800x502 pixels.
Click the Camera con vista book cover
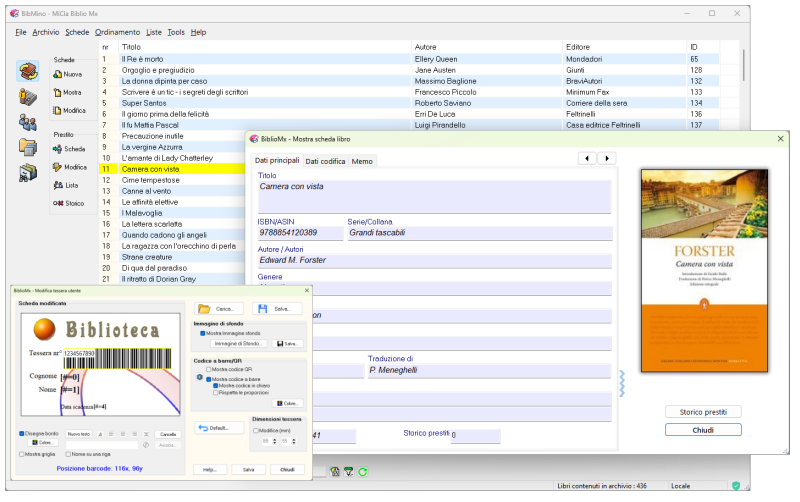point(704,270)
